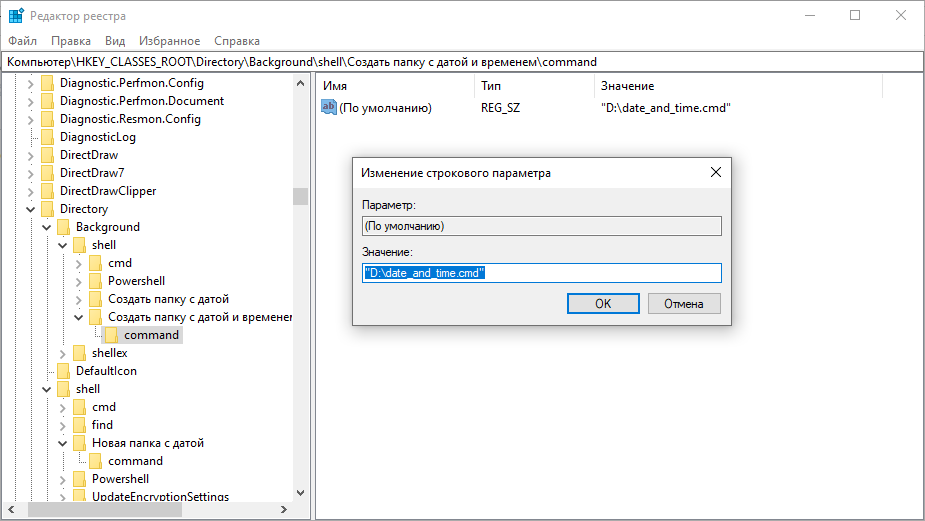Collapse the Directory tree node
This screenshot has width=925, height=521.
point(31,209)
